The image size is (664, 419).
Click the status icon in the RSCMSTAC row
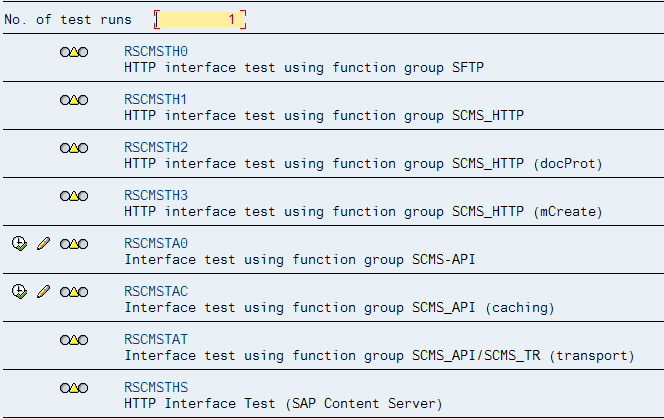[74, 292]
